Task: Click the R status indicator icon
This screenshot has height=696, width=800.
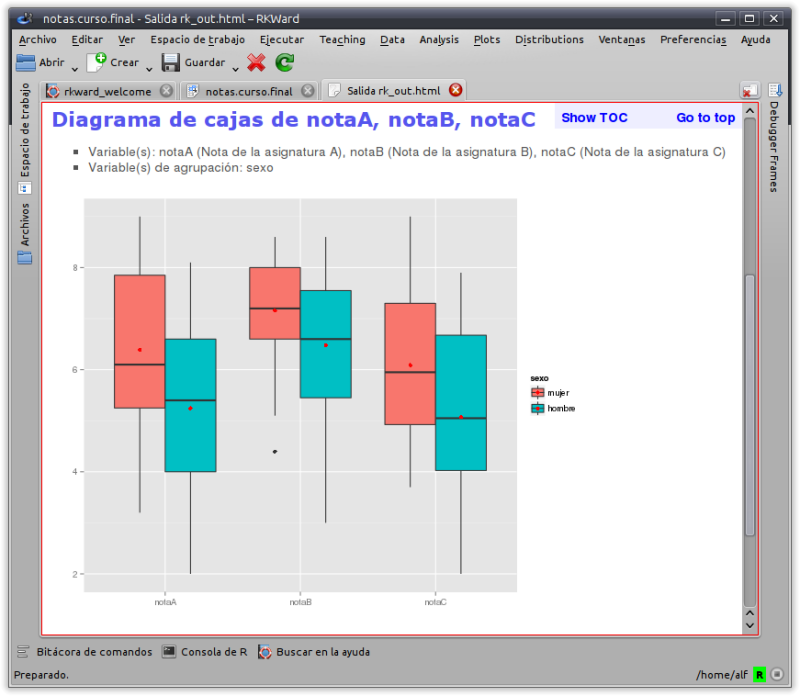Action: [x=759, y=675]
